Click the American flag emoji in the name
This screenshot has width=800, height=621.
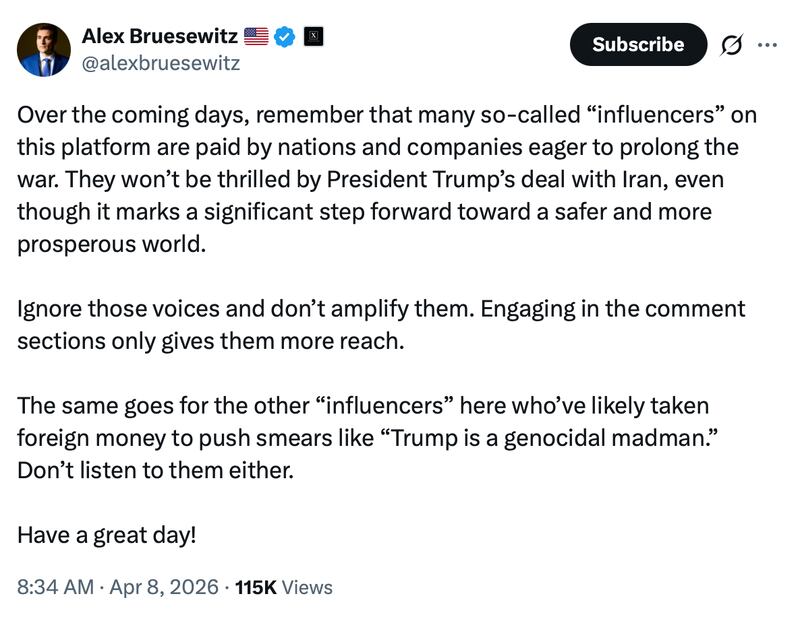[254, 33]
